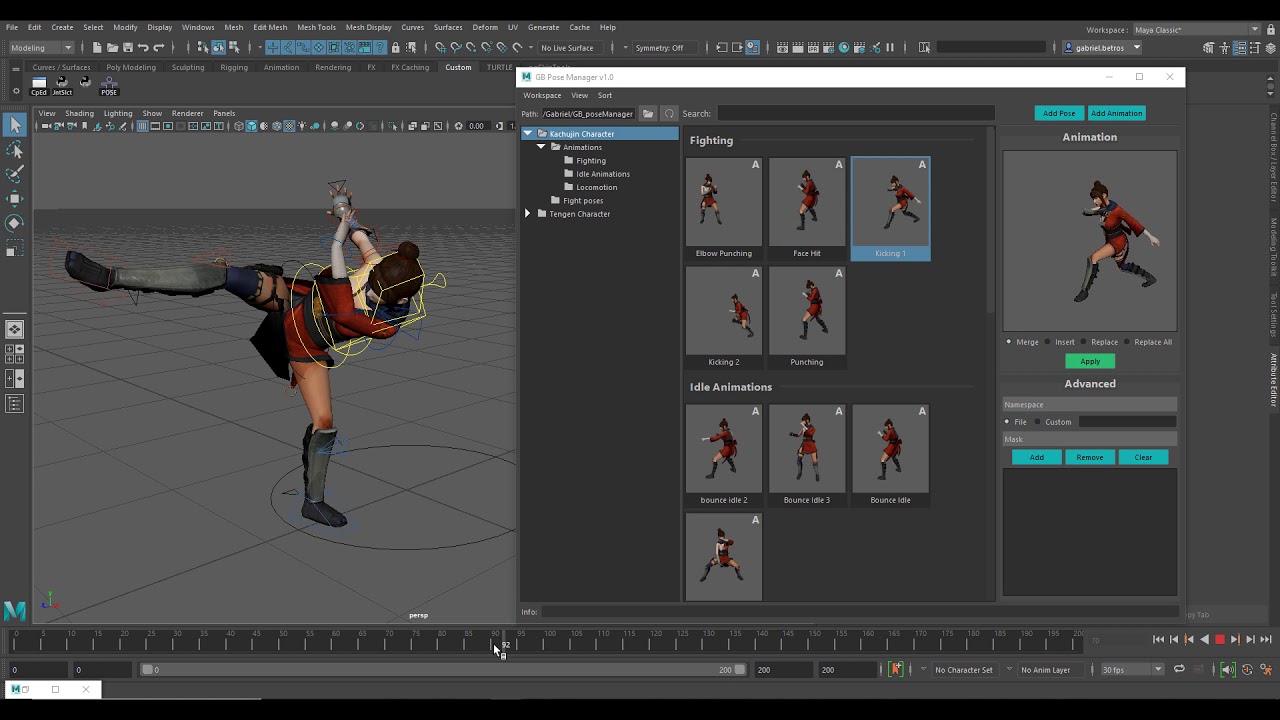The image size is (1280, 720).
Task: Toggle timeline audio speaker icon
Action: tap(1228, 669)
